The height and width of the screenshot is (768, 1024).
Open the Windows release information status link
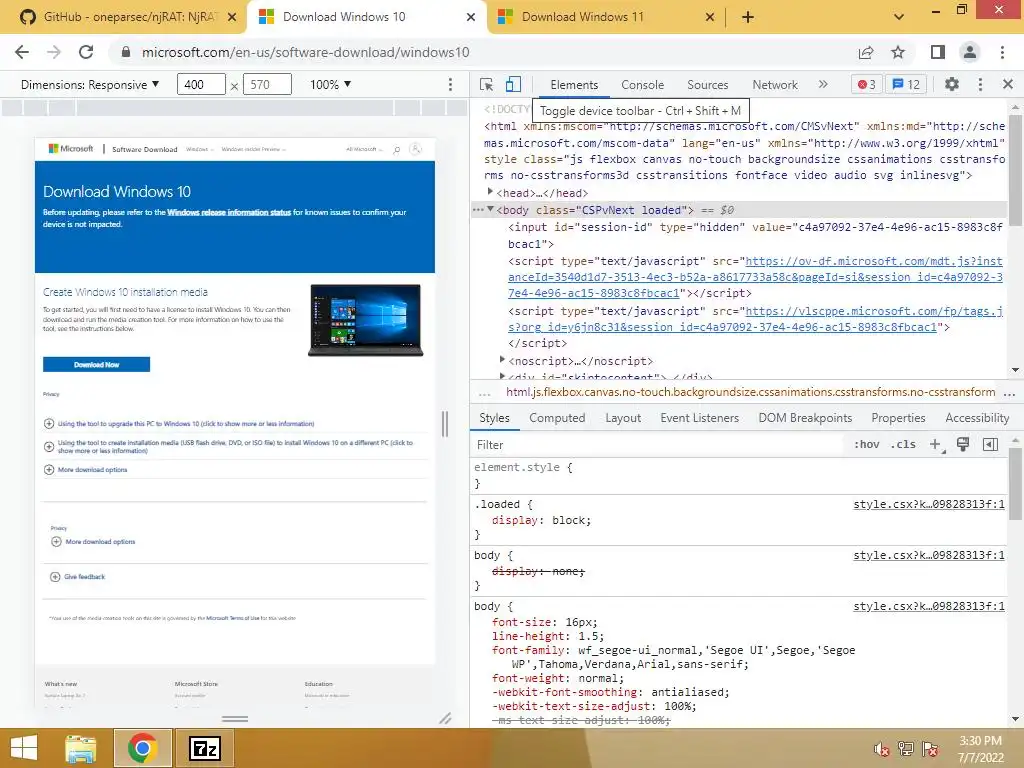pos(229,212)
